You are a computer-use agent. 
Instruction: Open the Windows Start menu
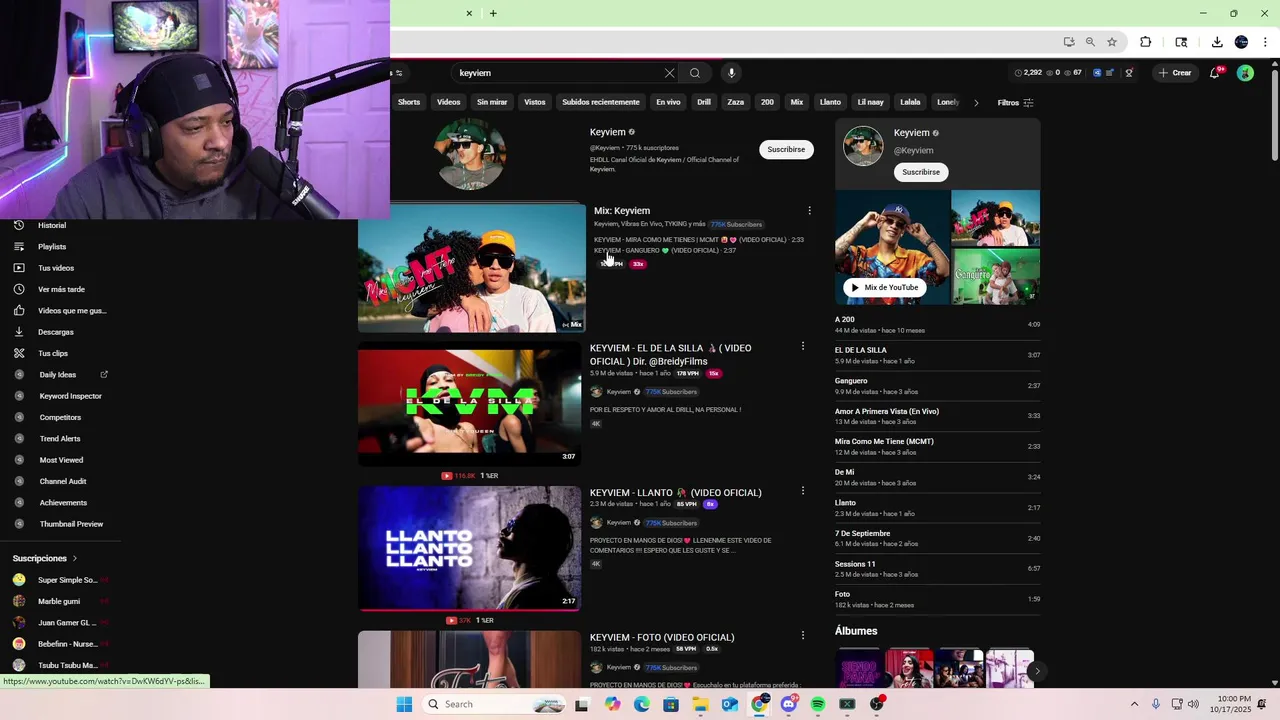404,704
